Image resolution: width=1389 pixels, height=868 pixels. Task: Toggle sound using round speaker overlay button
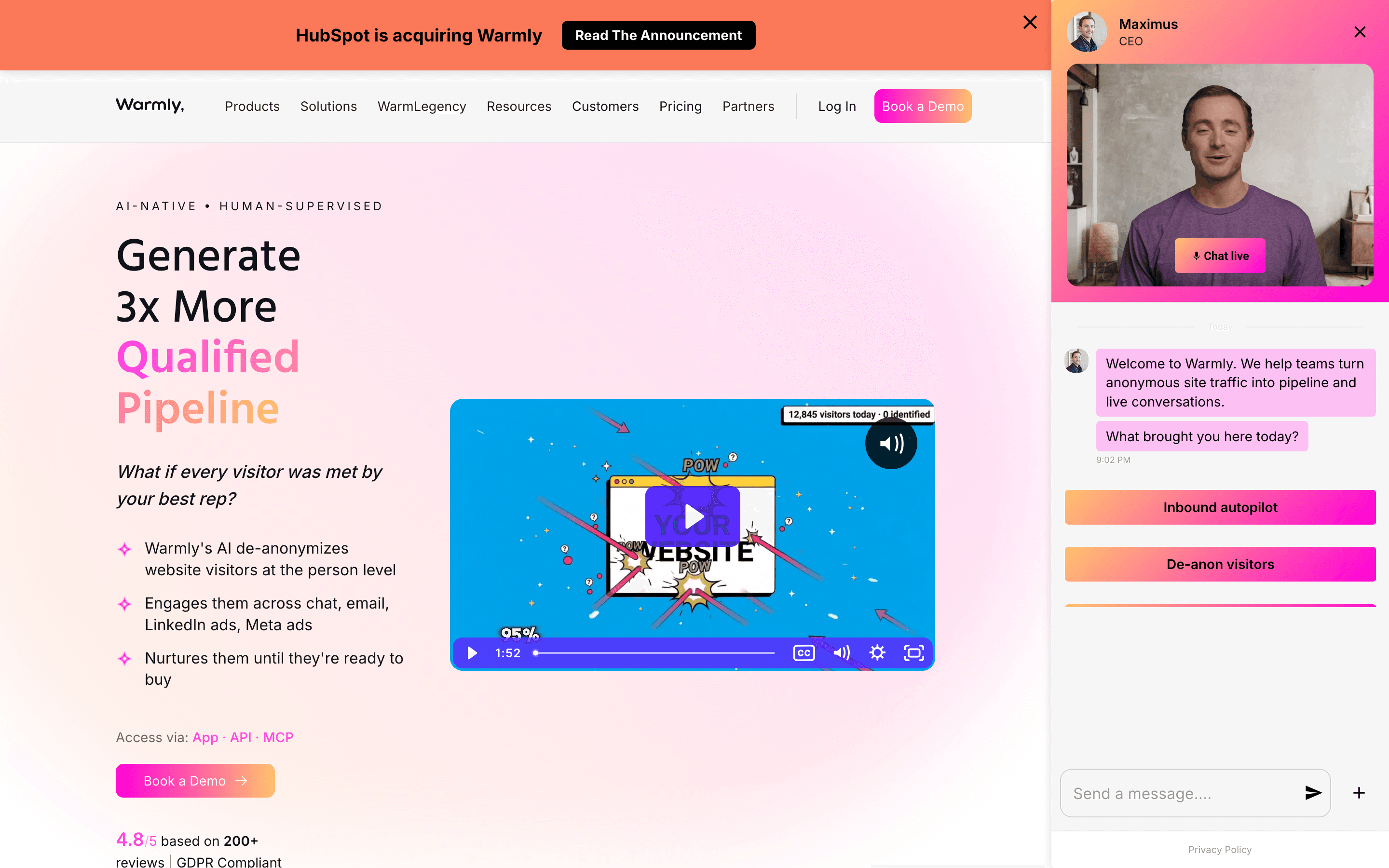891,443
